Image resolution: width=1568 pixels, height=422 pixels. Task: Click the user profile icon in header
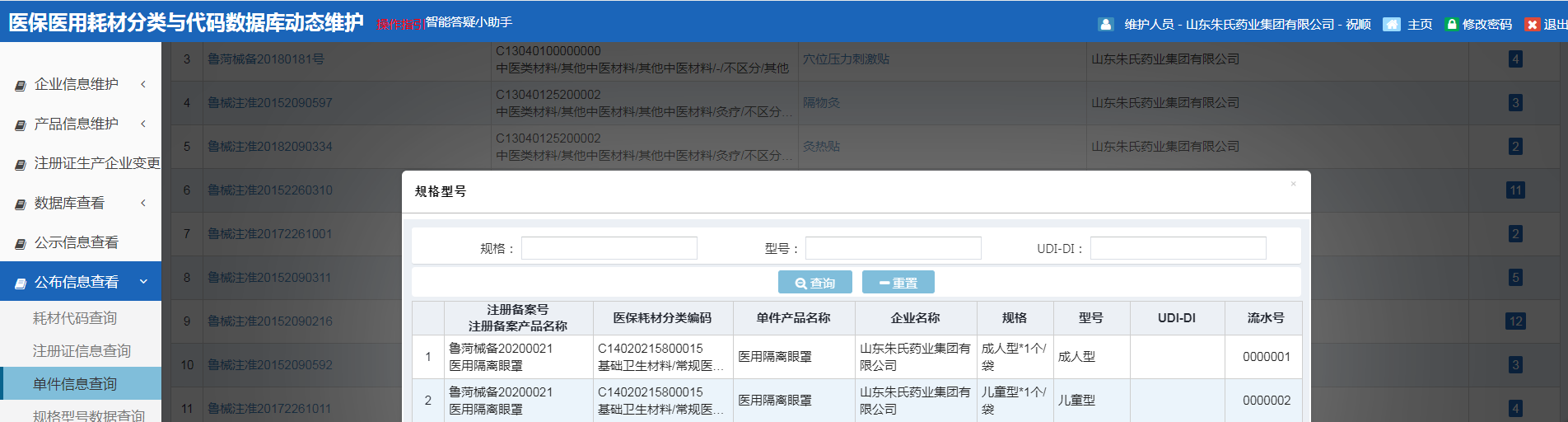click(1105, 25)
